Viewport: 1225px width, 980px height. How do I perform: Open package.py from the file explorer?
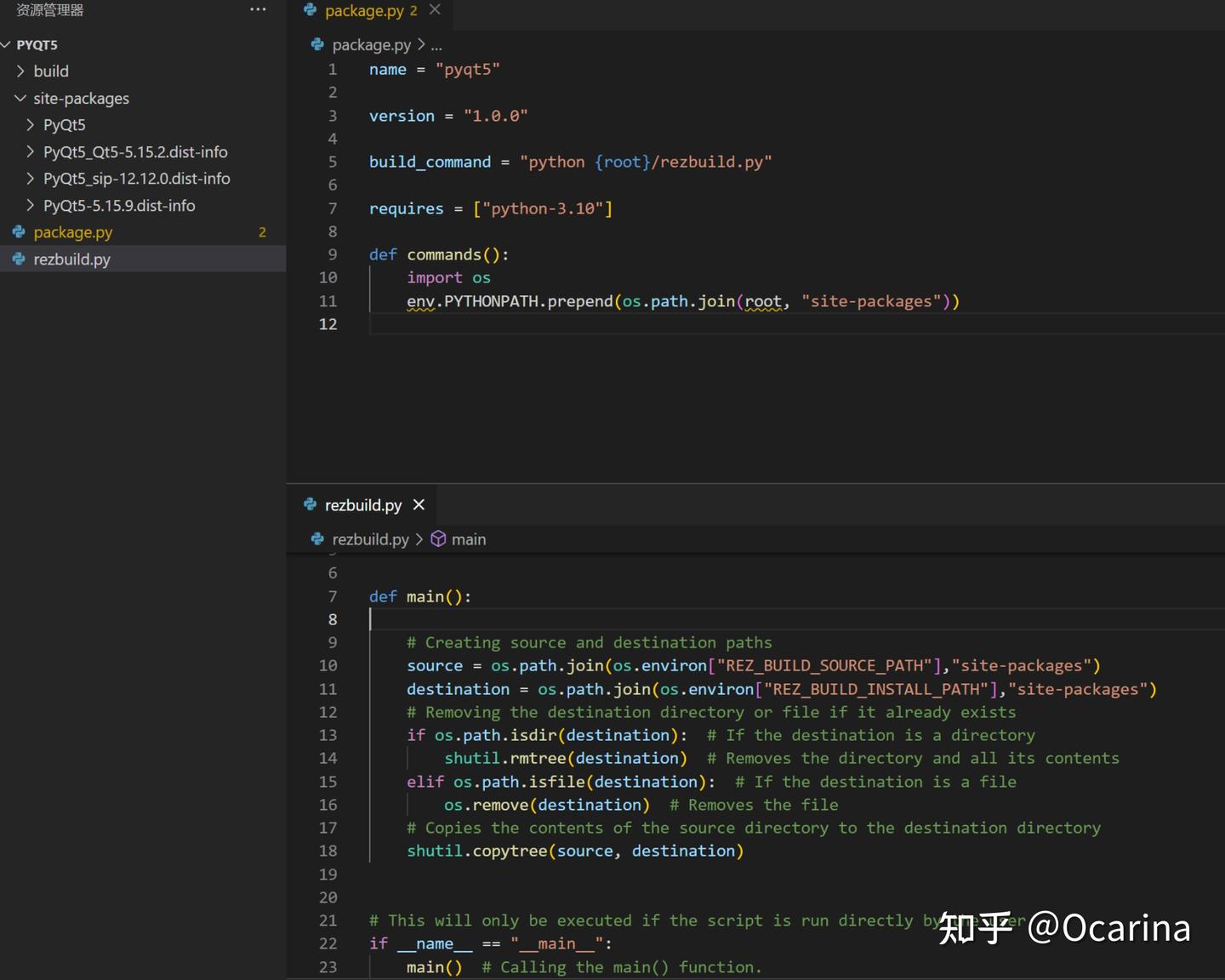[73, 232]
